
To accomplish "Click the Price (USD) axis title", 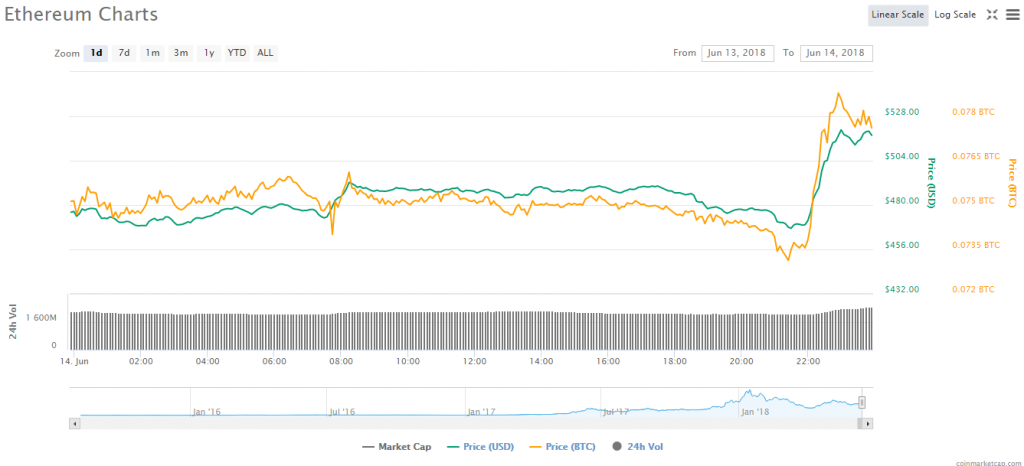I will (x=932, y=183).
